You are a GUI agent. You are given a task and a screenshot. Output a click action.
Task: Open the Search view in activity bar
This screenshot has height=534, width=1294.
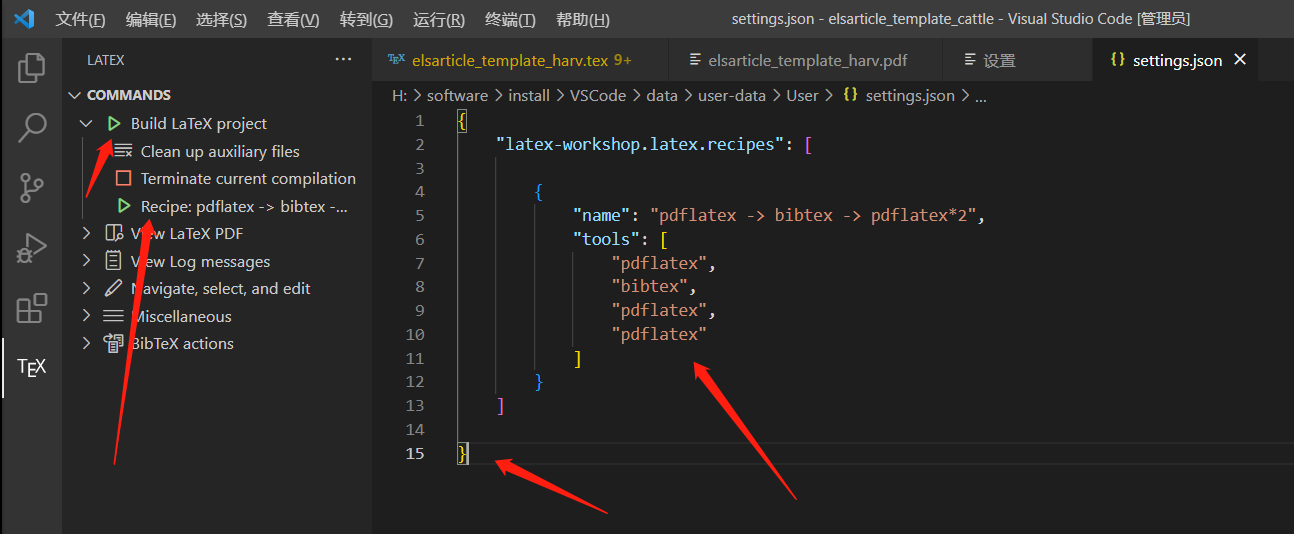pyautogui.click(x=31, y=127)
